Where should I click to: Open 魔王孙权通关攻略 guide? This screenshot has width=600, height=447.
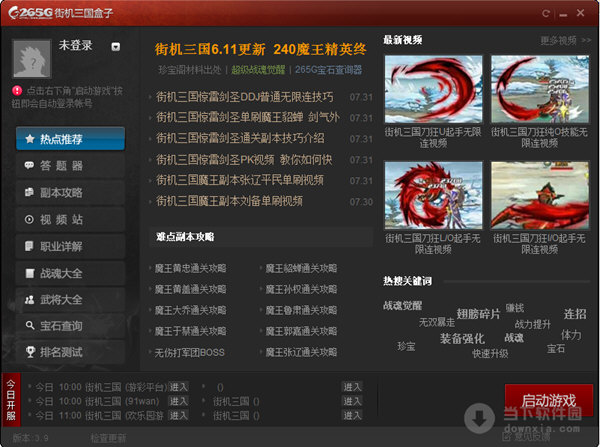tap(302, 289)
